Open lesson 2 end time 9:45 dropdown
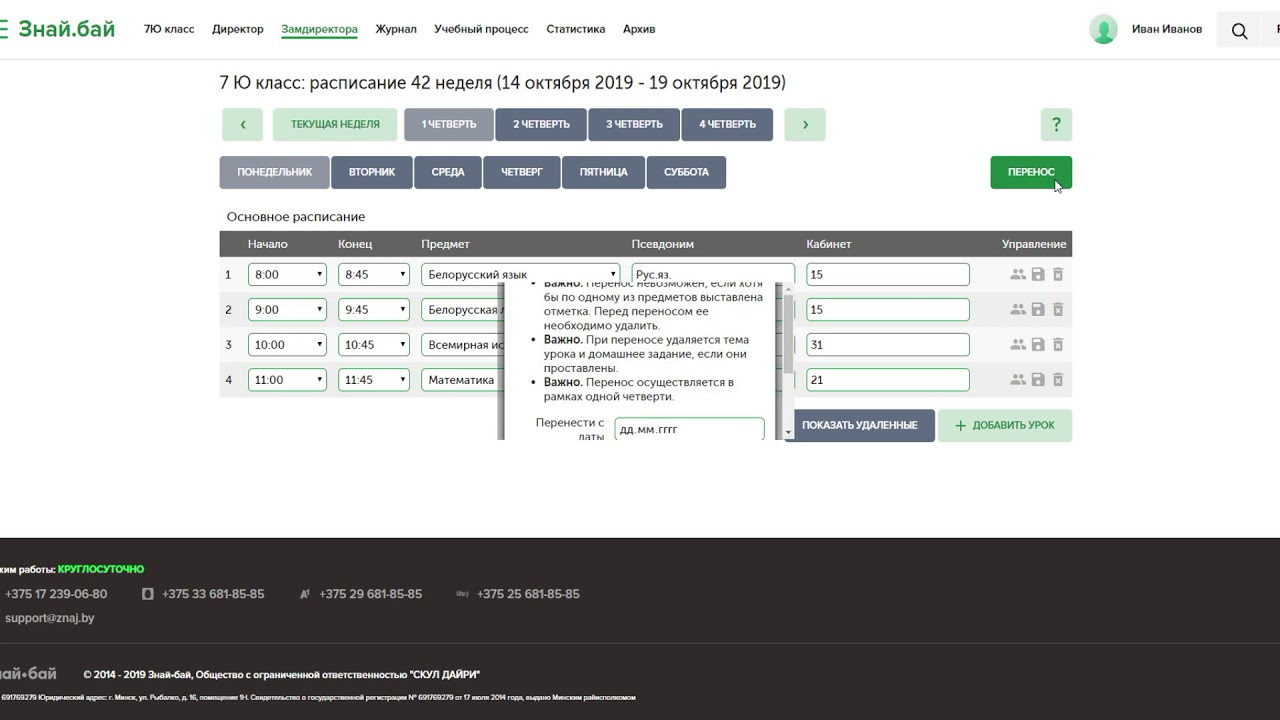Image resolution: width=1280 pixels, height=720 pixels. (374, 309)
